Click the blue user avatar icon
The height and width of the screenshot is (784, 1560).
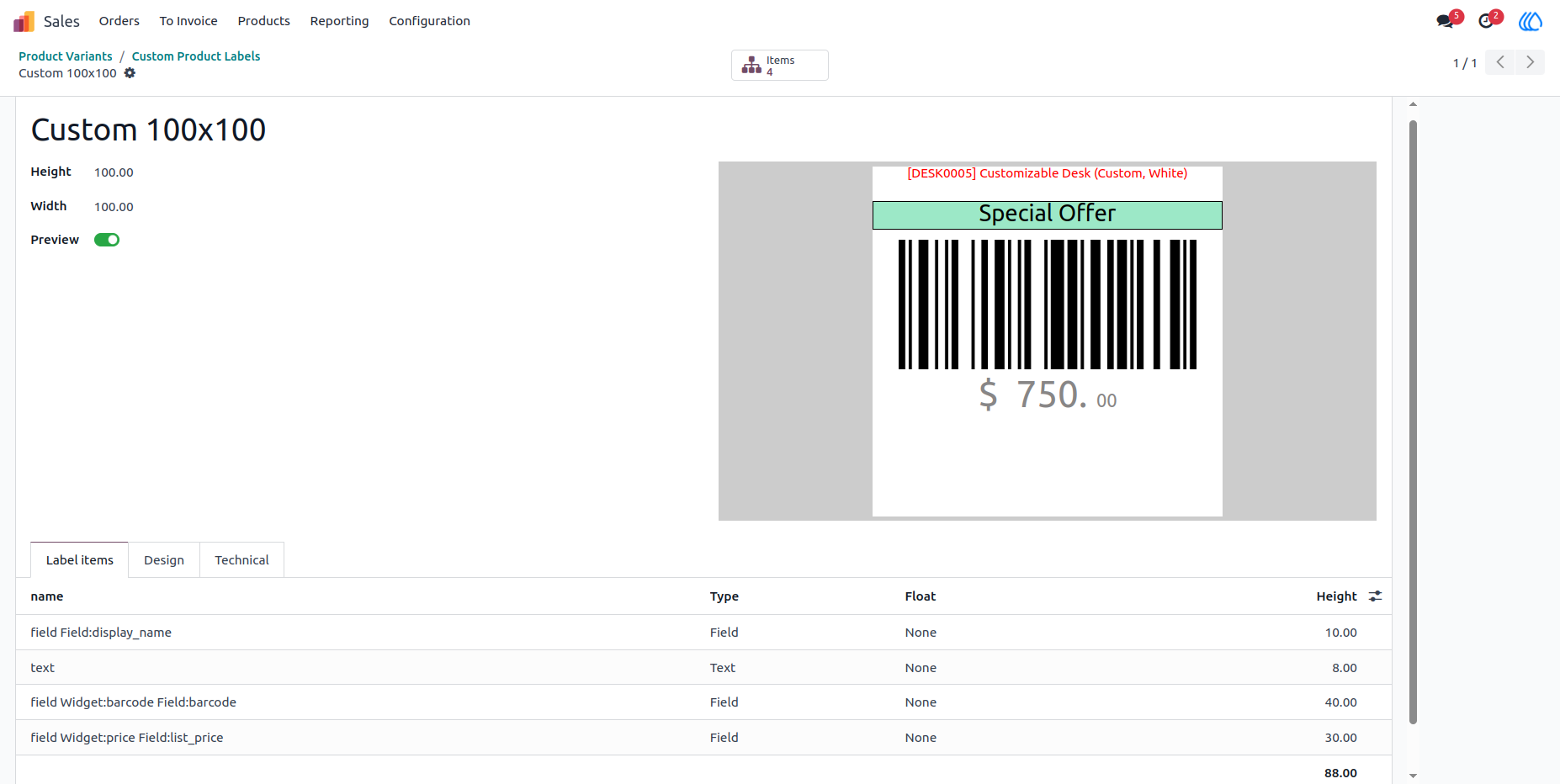(1531, 21)
